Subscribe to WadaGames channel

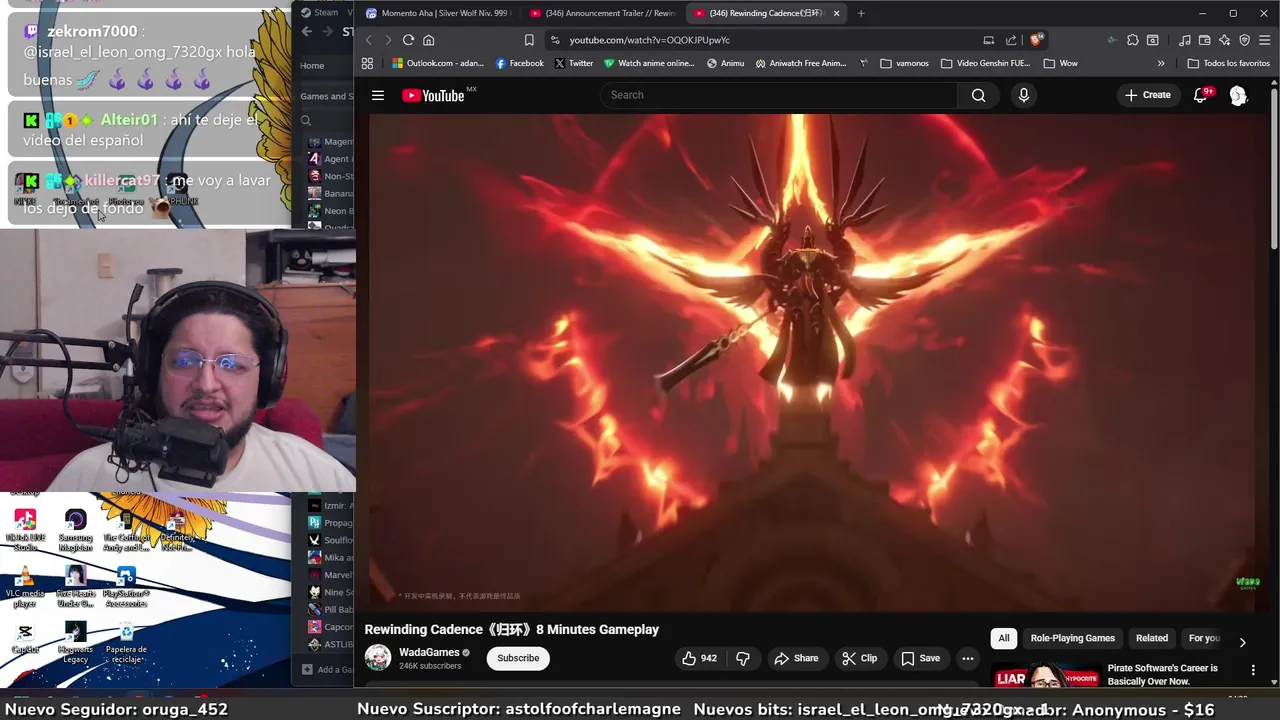click(518, 658)
